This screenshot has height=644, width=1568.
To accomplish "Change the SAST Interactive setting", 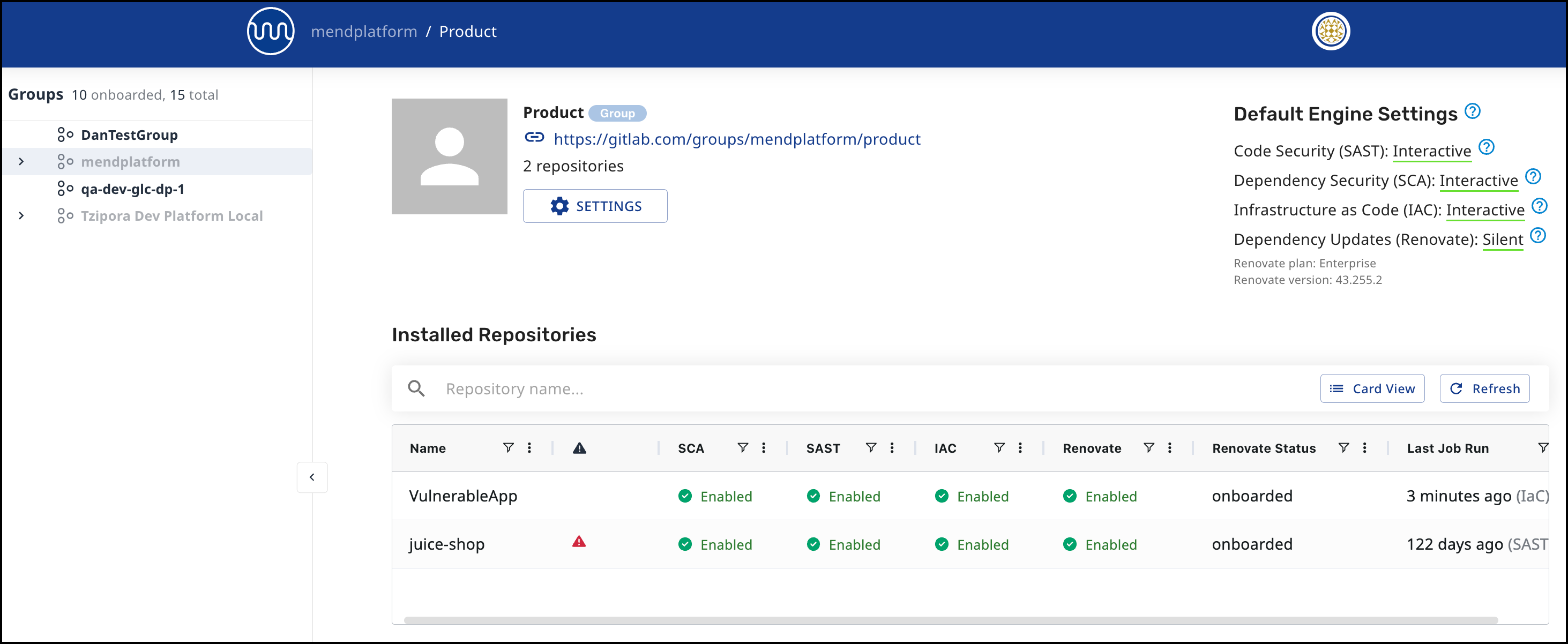I will click(x=1432, y=151).
